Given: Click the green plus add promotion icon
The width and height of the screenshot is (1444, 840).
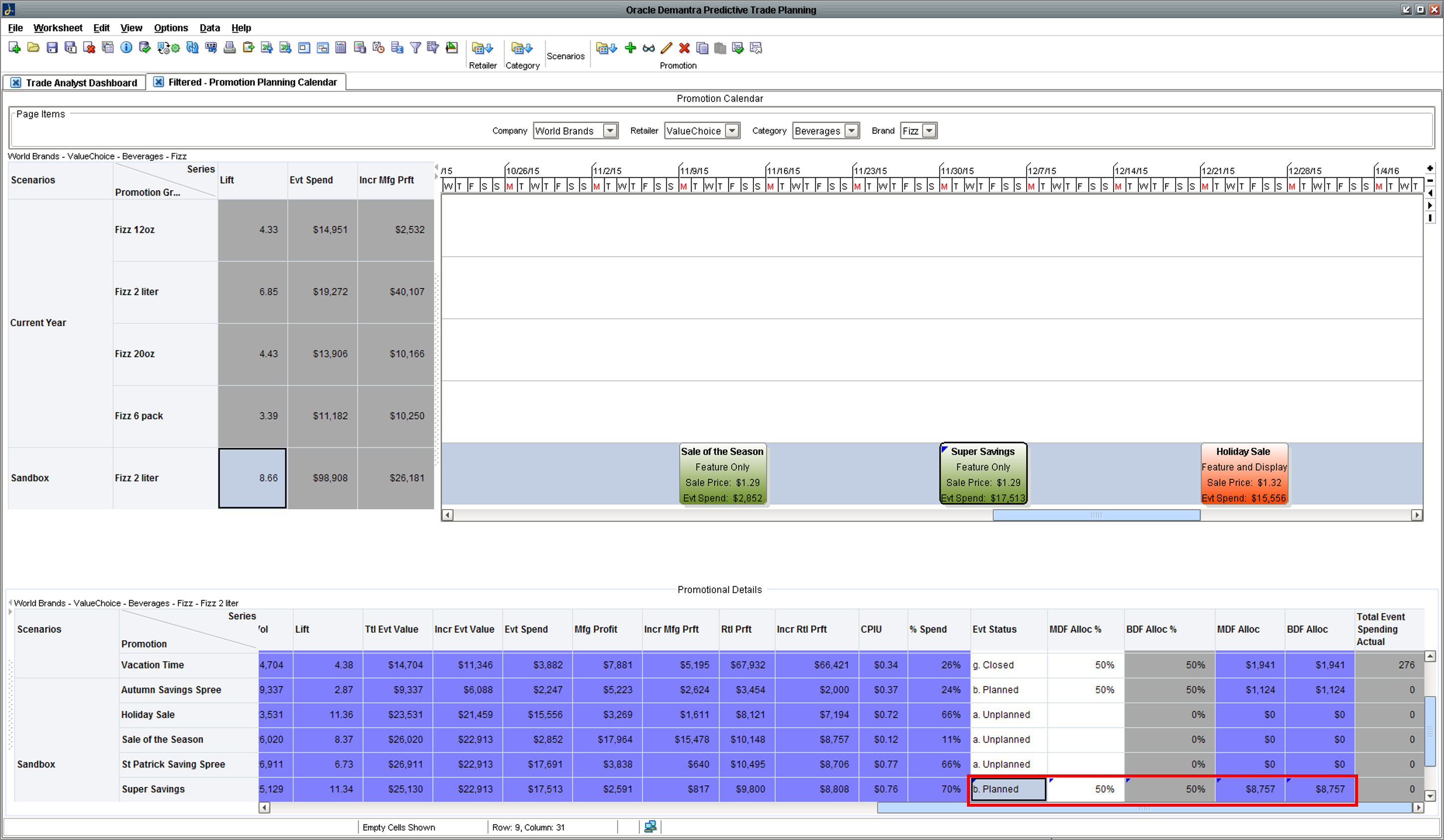Looking at the screenshot, I should [x=630, y=48].
